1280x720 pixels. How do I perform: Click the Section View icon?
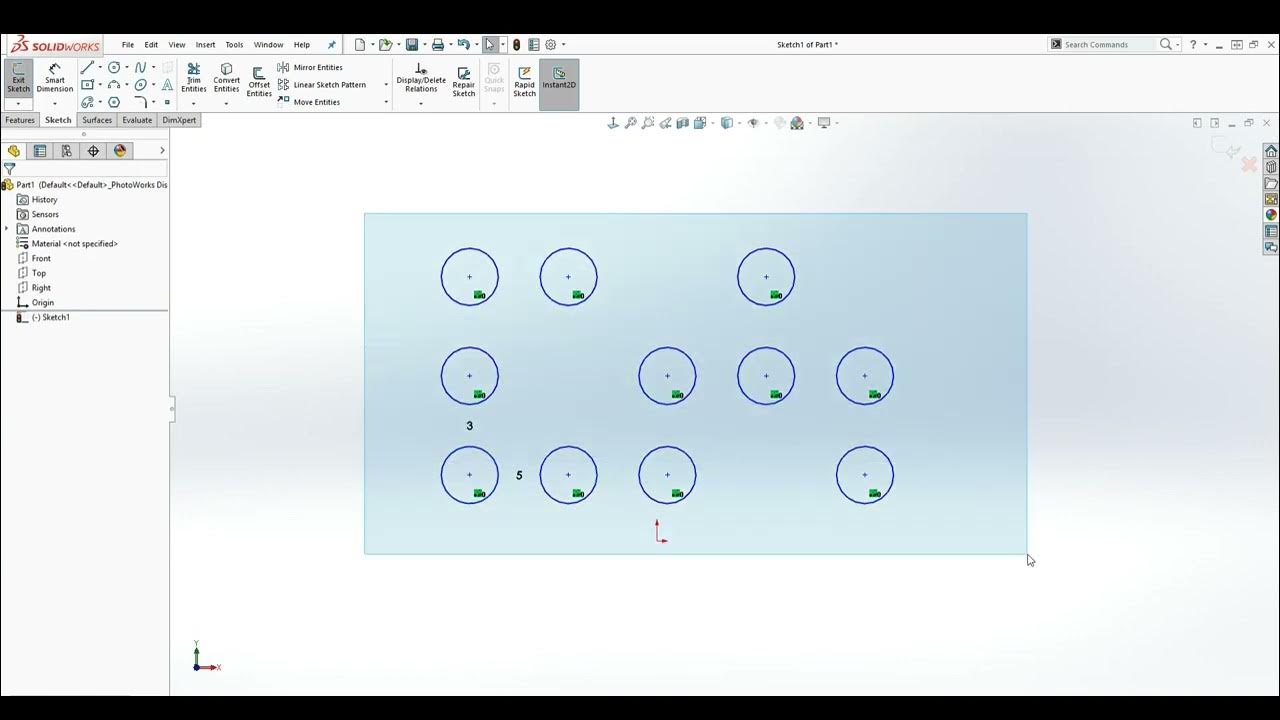683,123
